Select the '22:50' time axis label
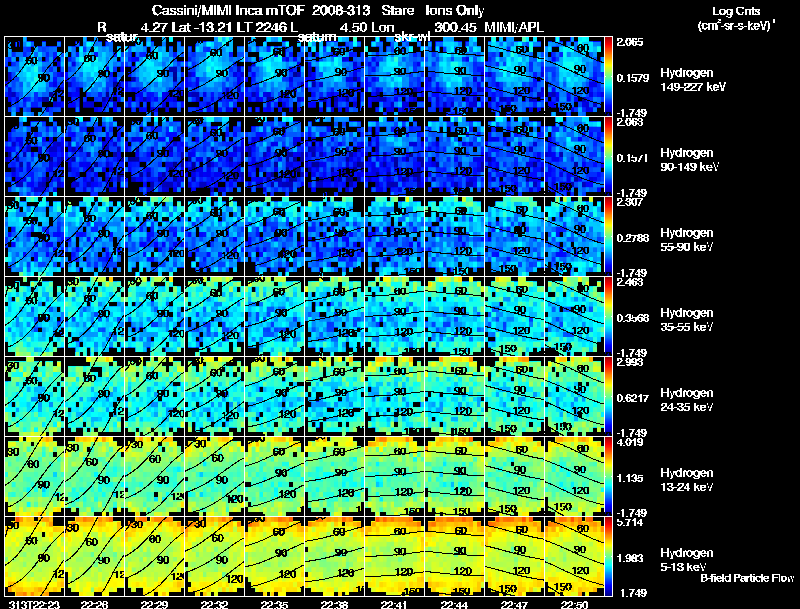This screenshot has height=609, width=800. tap(574, 605)
